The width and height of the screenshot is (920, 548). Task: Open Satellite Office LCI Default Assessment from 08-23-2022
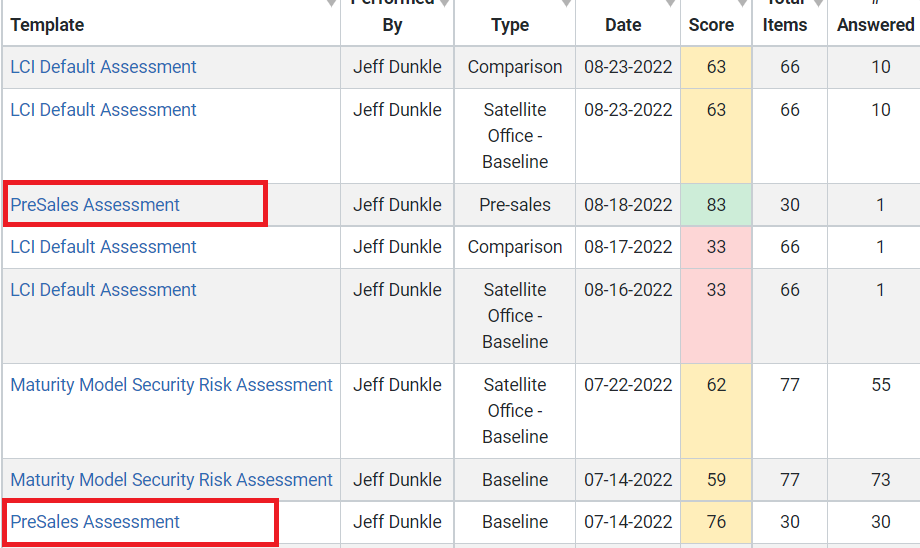point(103,110)
